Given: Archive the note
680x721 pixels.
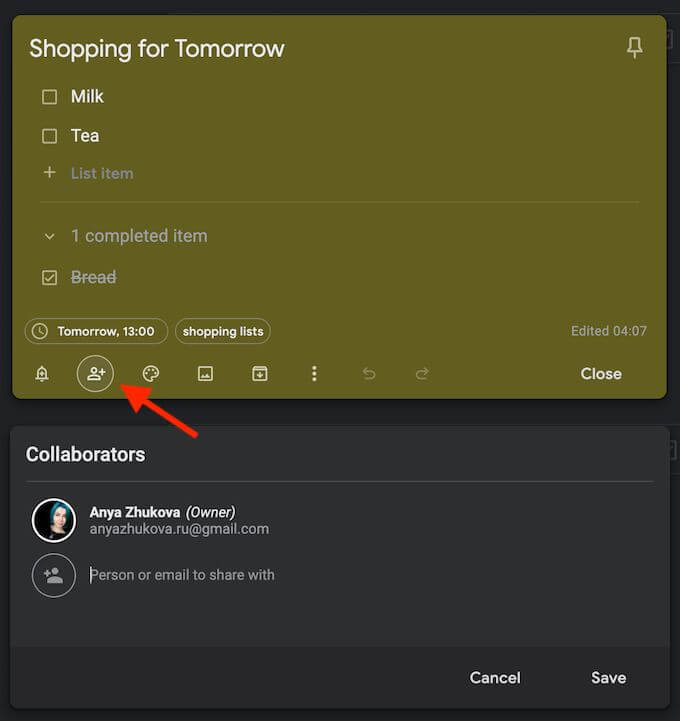Looking at the screenshot, I should pos(260,373).
